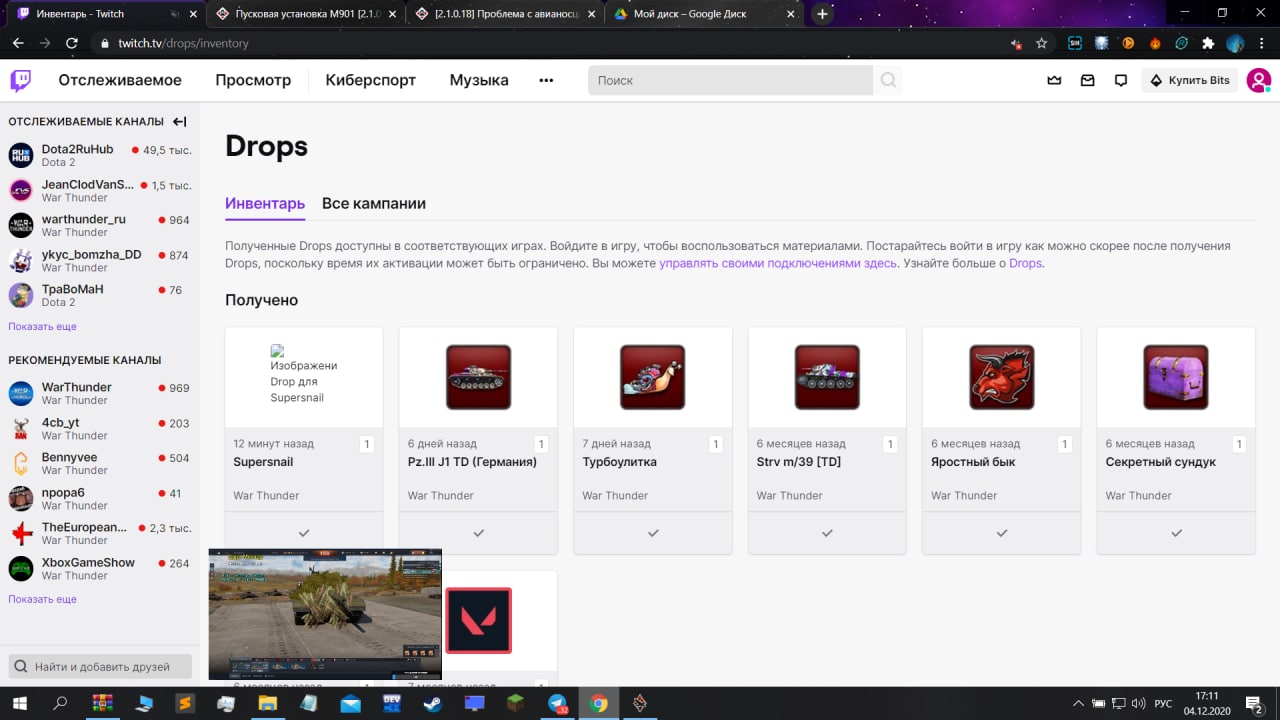The height and width of the screenshot is (720, 1280).
Task: Expand followed channels with Показать еще
Action: point(42,326)
